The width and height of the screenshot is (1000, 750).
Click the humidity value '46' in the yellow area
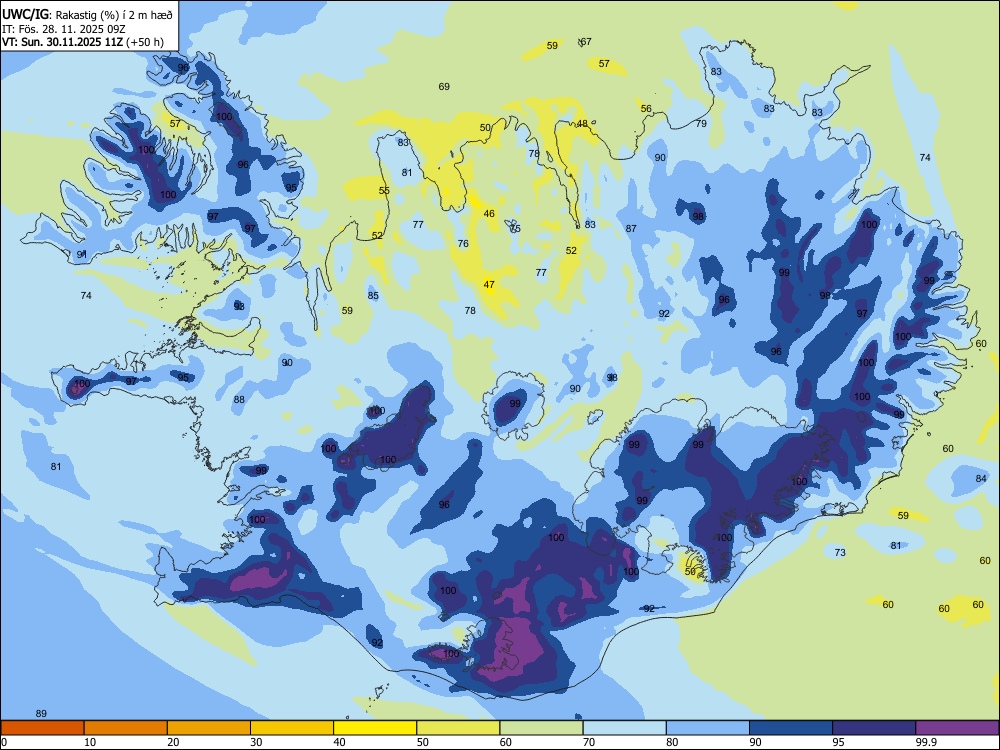489,214
